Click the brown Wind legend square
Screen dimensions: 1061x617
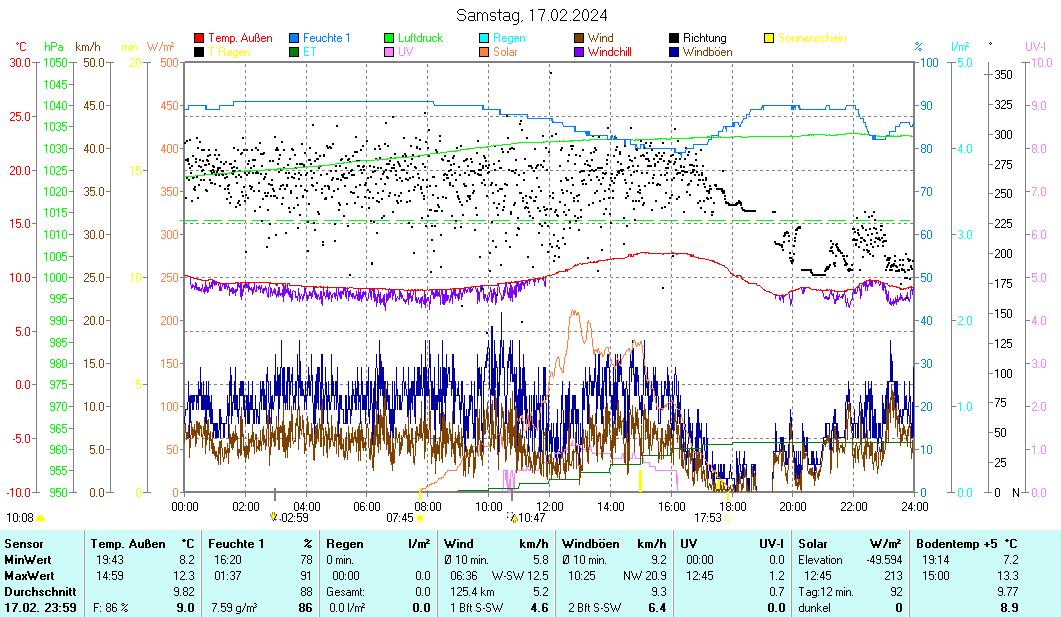click(579, 38)
